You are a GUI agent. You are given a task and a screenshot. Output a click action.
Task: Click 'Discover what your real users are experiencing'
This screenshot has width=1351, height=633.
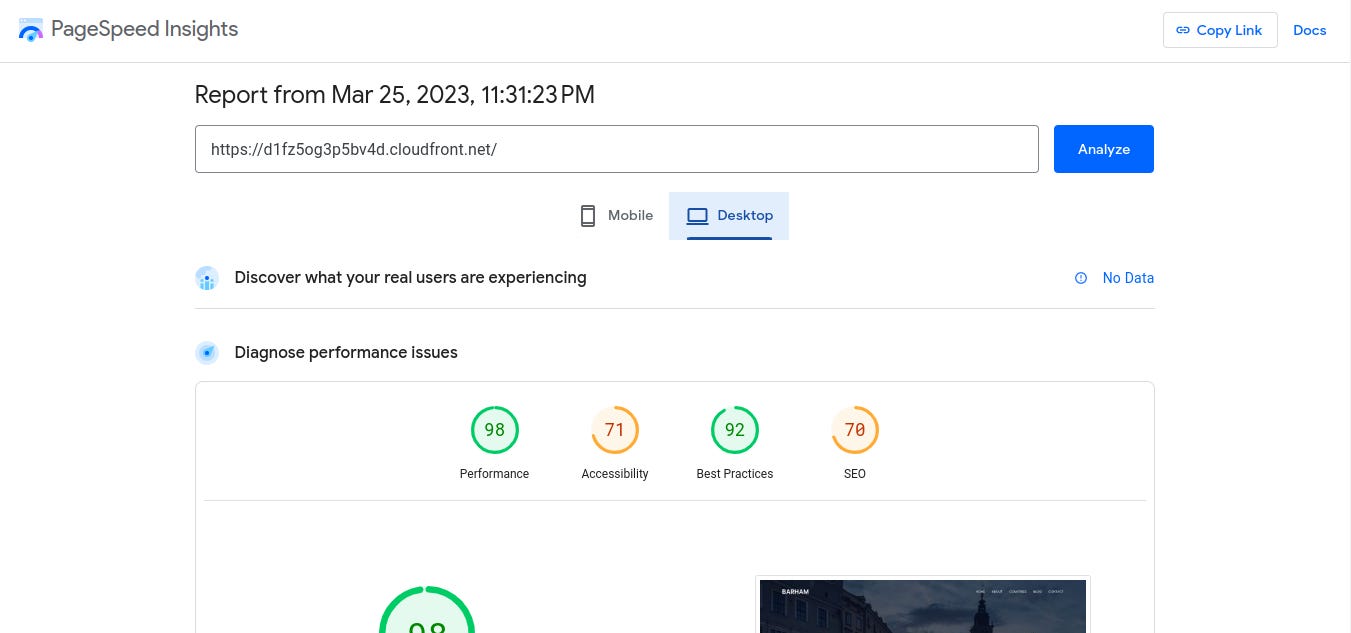tap(410, 278)
